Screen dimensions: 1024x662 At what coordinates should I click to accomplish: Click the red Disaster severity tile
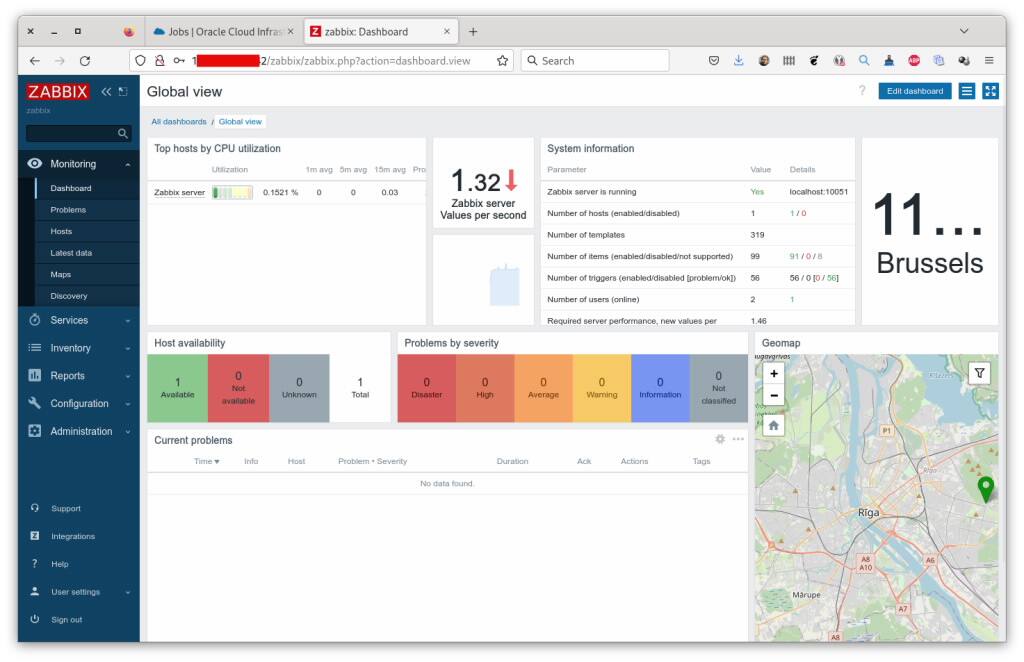click(426, 388)
